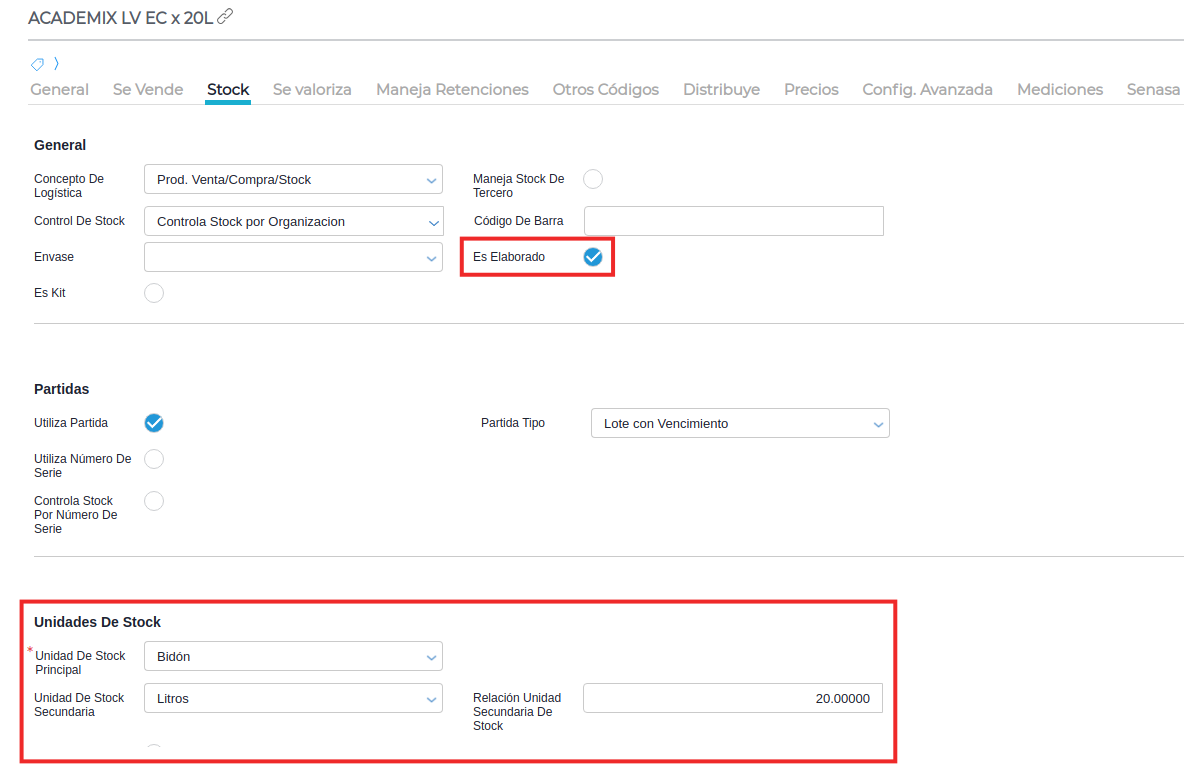Click the Relación Unidad Secundaria De Stock field
Image resolution: width=1184 pixels, height=782 pixels.
[x=733, y=699]
